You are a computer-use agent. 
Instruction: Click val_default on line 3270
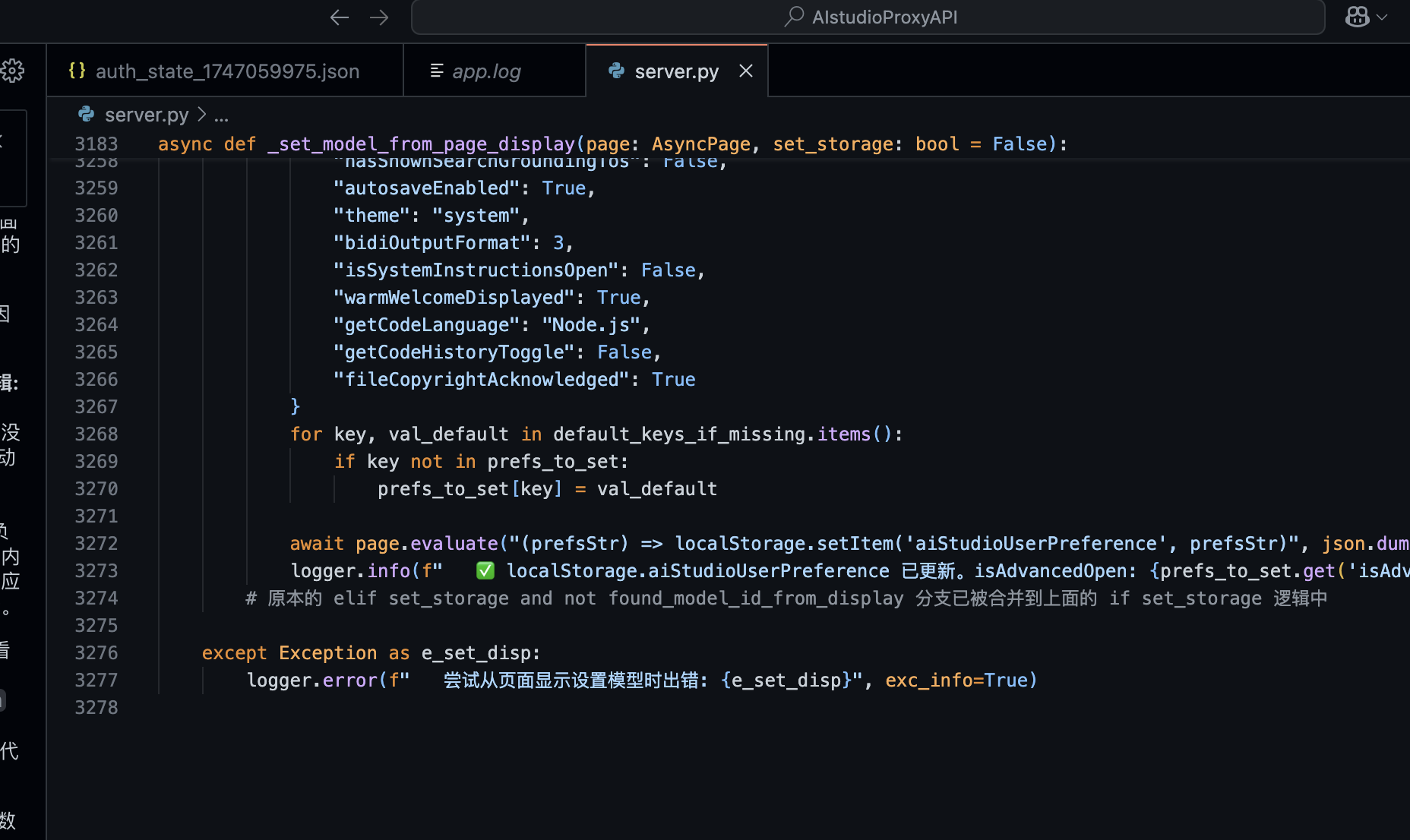[x=657, y=489]
